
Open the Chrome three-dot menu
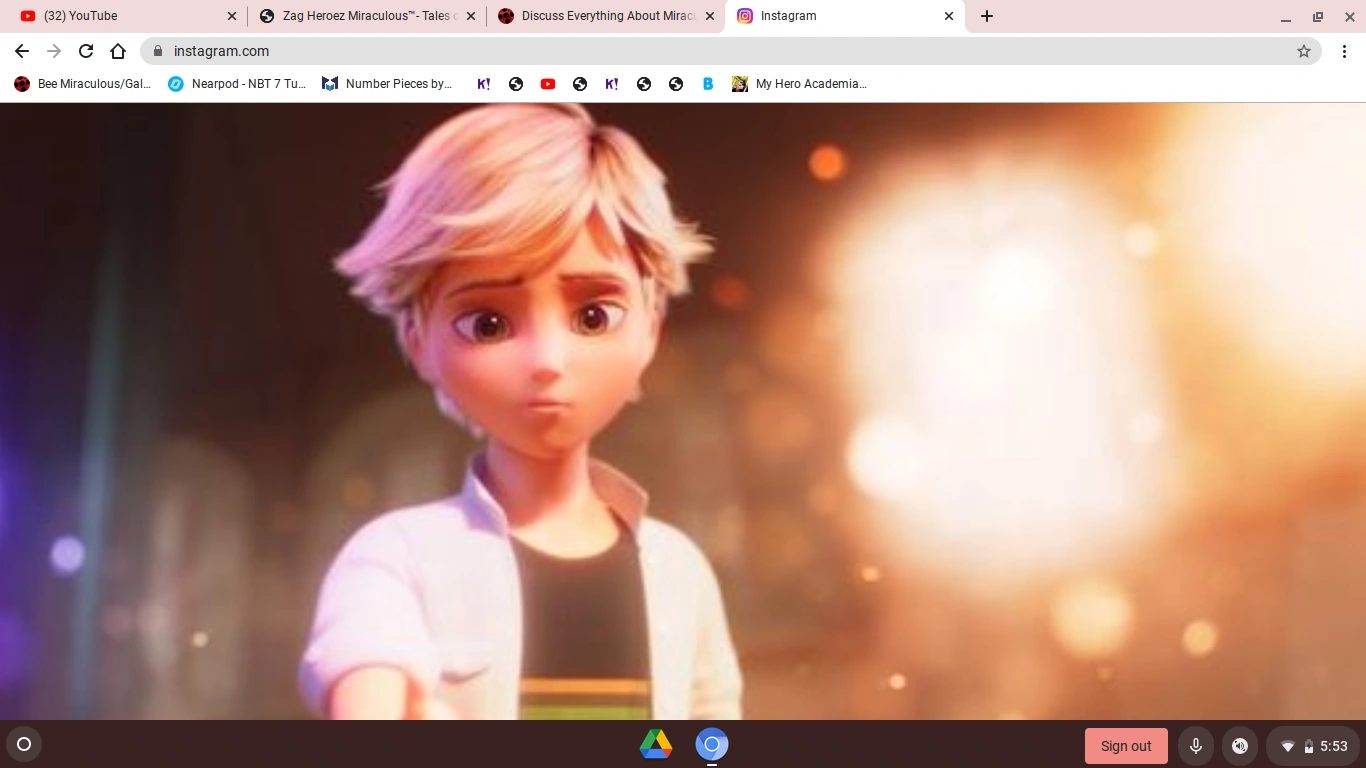click(x=1345, y=51)
